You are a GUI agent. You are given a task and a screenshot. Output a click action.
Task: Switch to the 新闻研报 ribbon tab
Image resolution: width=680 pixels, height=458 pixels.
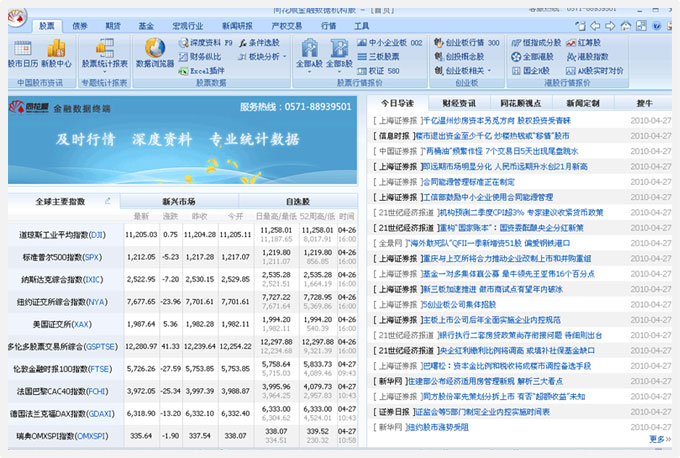pyautogui.click(x=237, y=26)
